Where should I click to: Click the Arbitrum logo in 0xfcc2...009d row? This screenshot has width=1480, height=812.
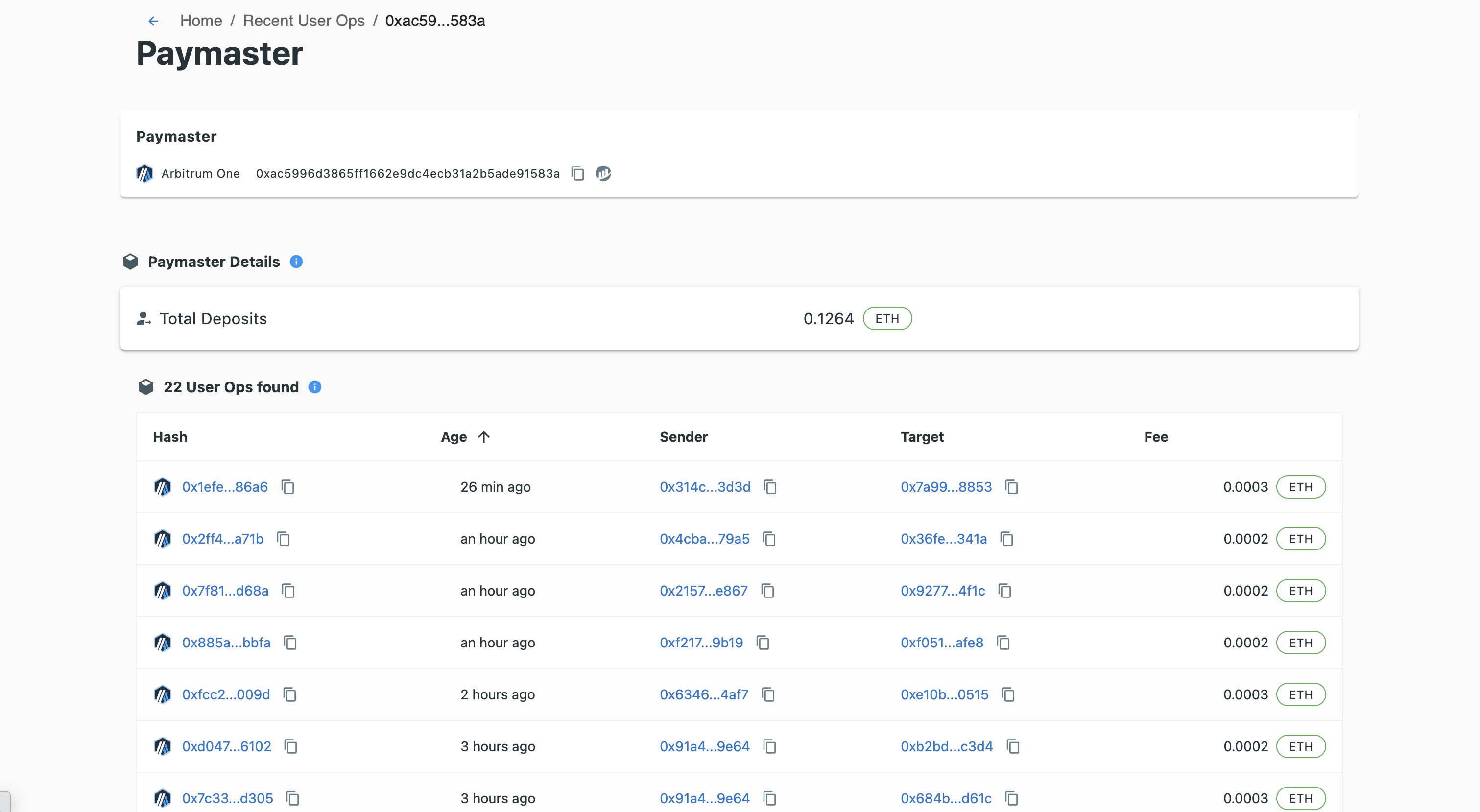tap(163, 695)
